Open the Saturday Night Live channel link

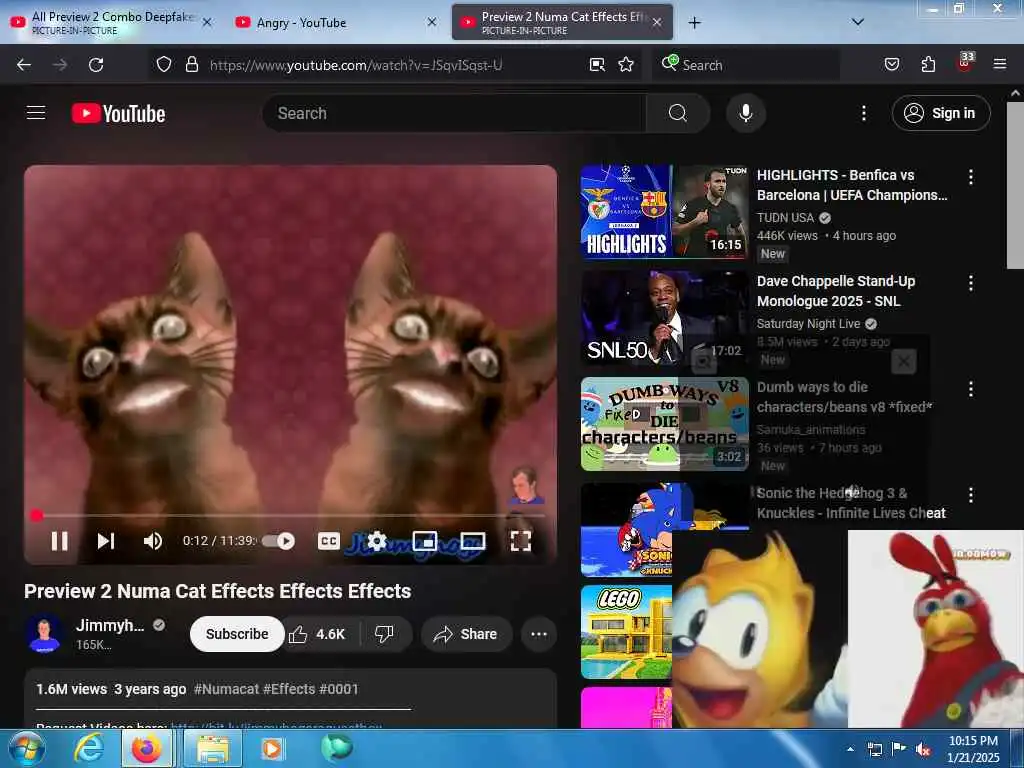click(808, 323)
